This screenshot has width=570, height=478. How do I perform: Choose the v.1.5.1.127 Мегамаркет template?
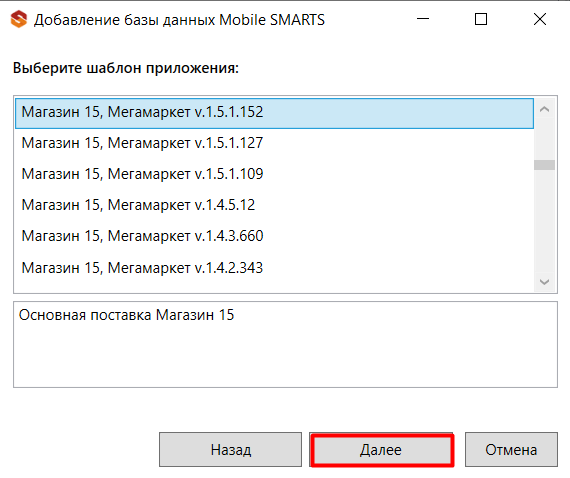[x=274, y=143]
